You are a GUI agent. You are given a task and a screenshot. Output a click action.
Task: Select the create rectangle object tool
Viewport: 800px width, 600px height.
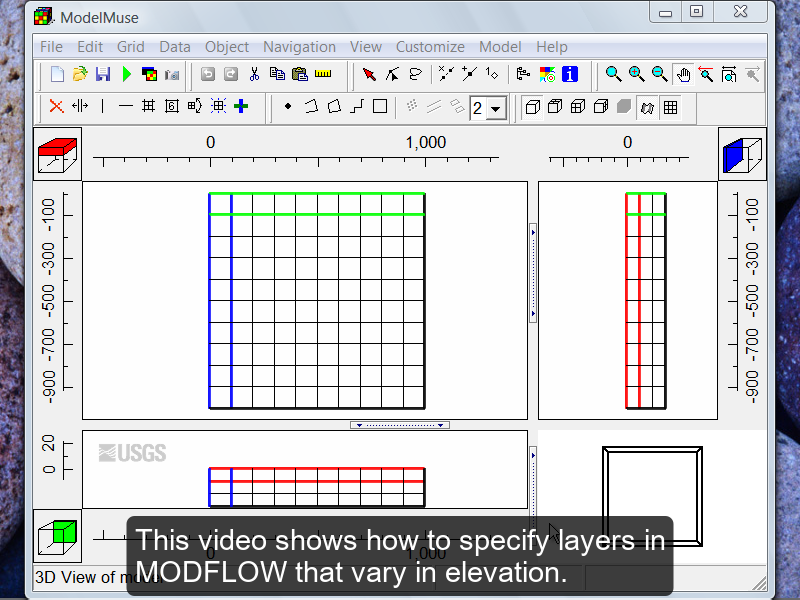click(380, 106)
